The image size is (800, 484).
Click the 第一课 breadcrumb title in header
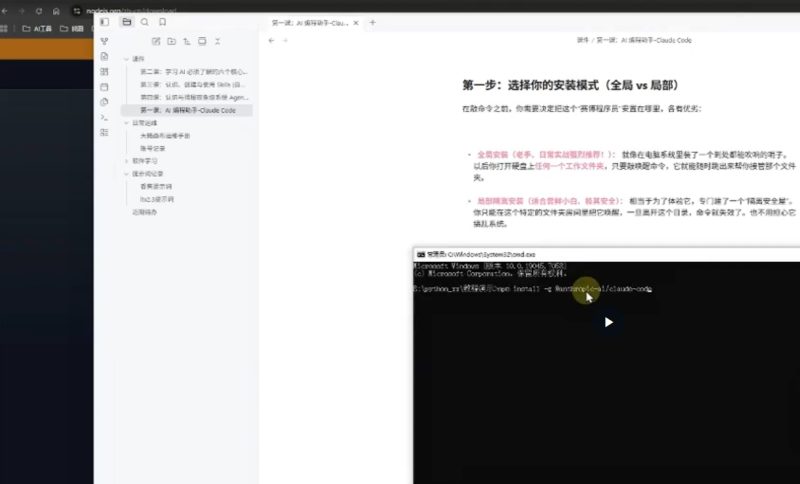tap(644, 40)
